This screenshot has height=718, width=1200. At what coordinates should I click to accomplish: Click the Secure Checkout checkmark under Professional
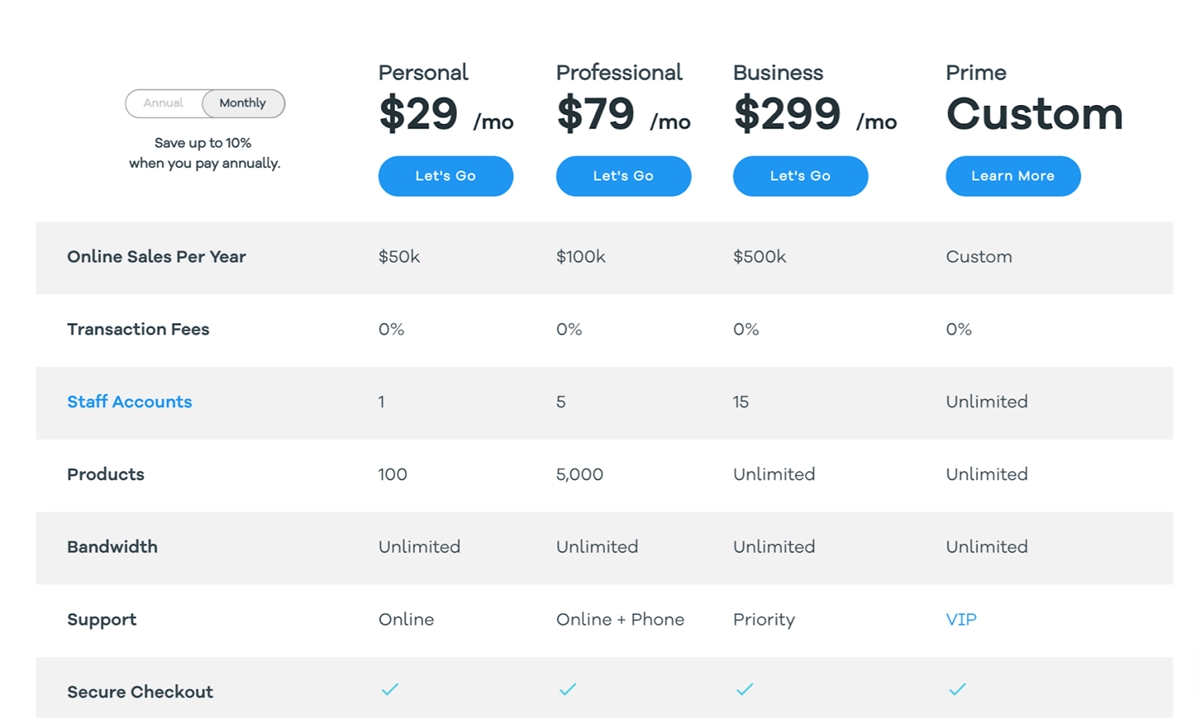point(568,689)
